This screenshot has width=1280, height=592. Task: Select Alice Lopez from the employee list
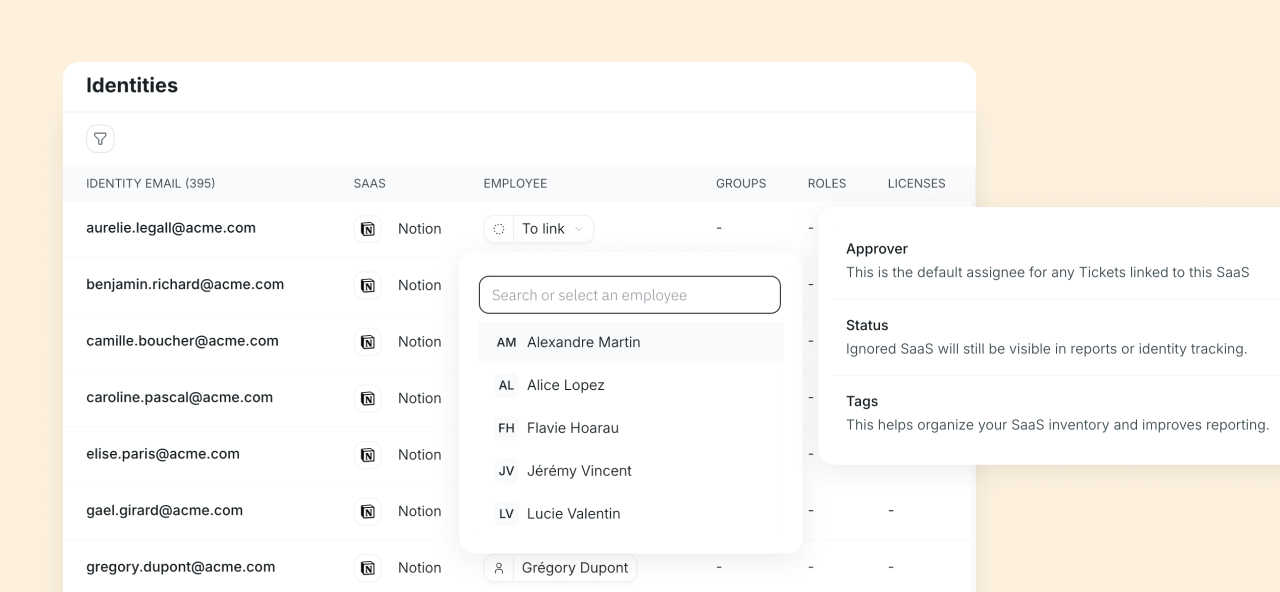565,385
